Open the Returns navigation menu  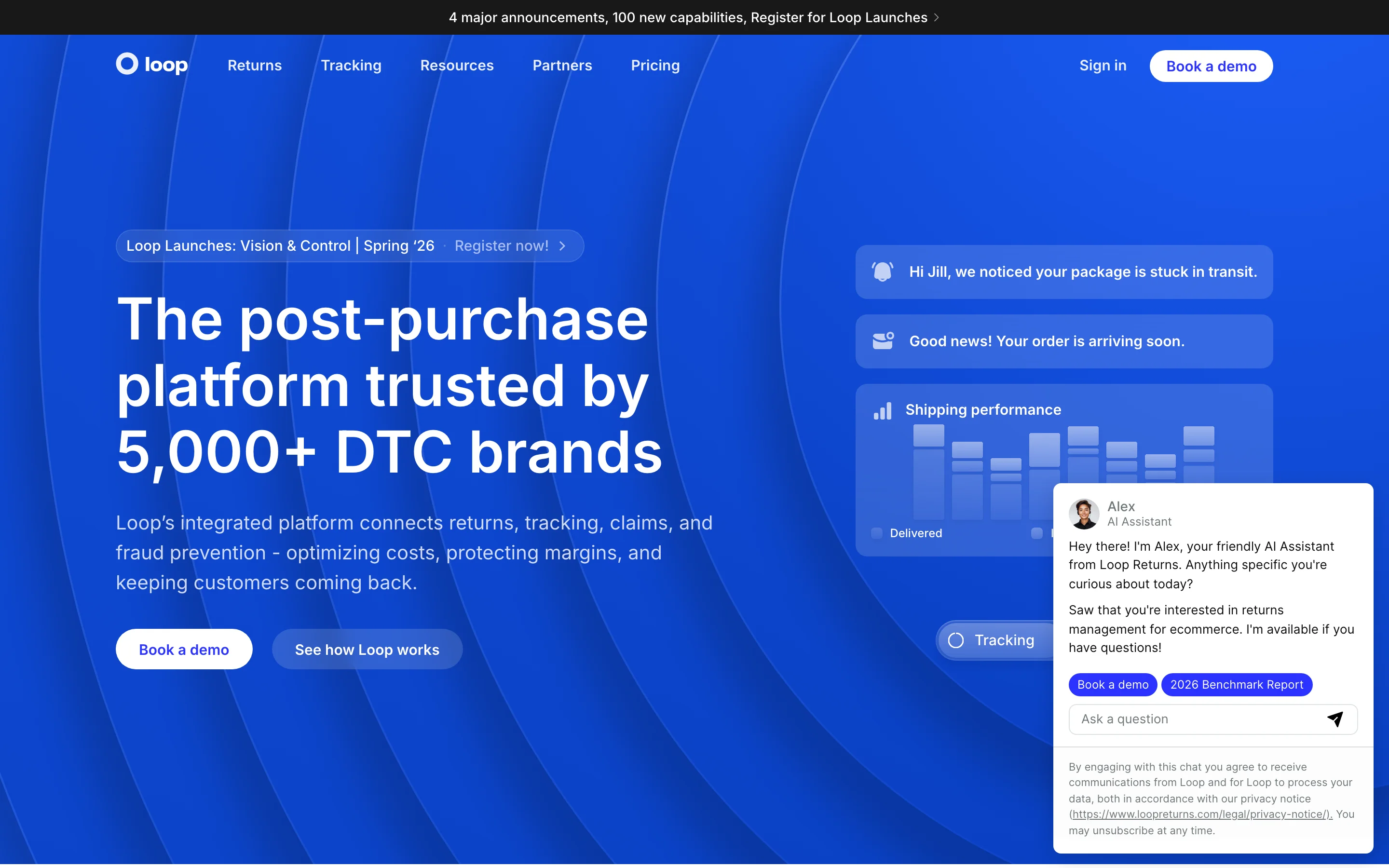point(254,66)
